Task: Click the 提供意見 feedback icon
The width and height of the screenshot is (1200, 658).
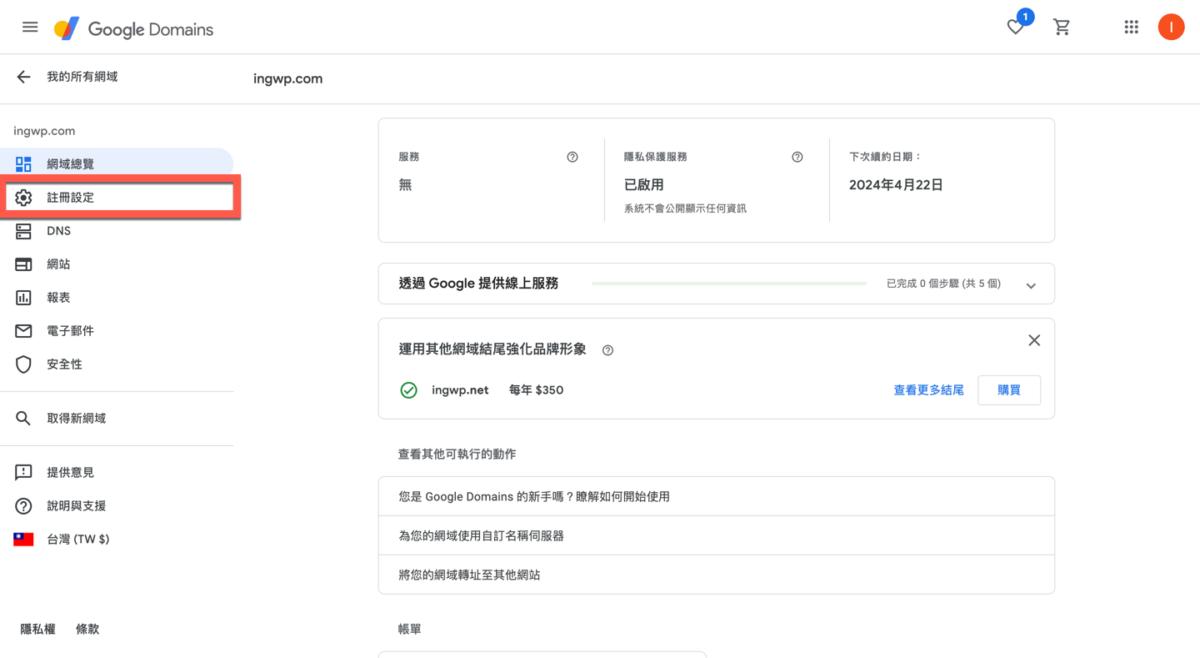Action: pos(24,472)
